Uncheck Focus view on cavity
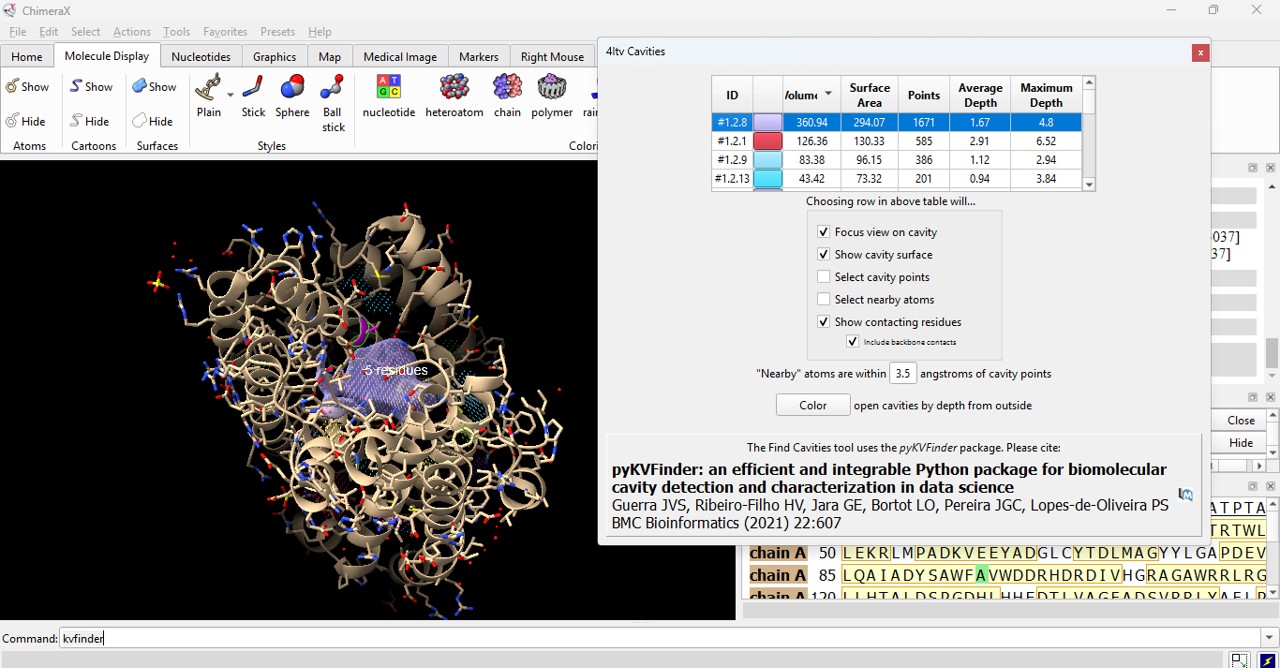Viewport: 1280px width, 668px height. (x=824, y=232)
